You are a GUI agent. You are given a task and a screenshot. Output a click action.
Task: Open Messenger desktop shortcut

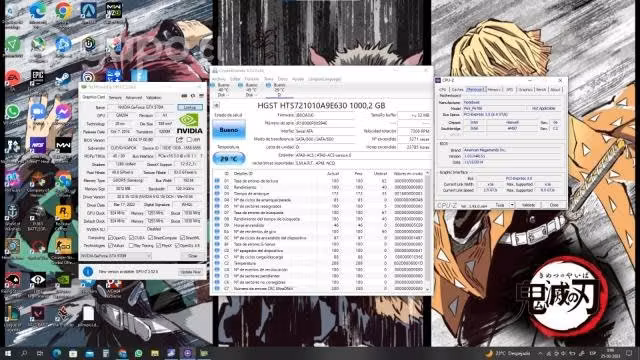[63, 111]
